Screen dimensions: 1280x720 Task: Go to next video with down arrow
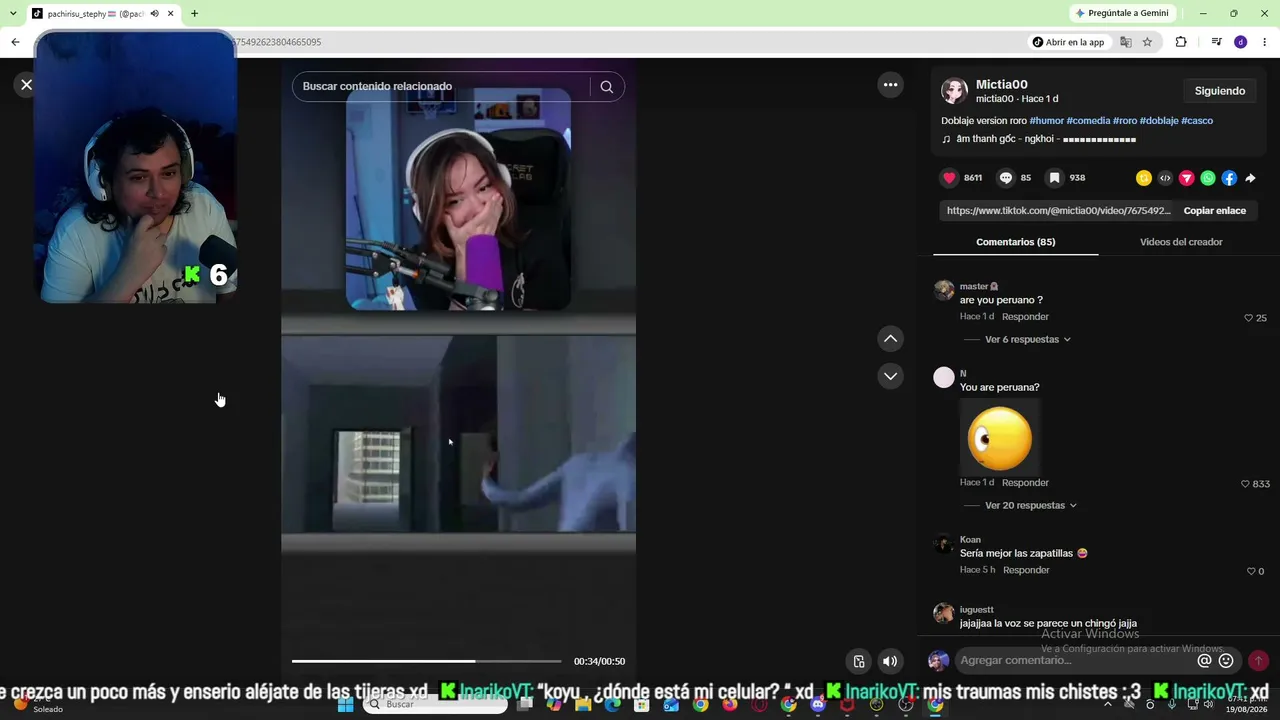click(890, 376)
